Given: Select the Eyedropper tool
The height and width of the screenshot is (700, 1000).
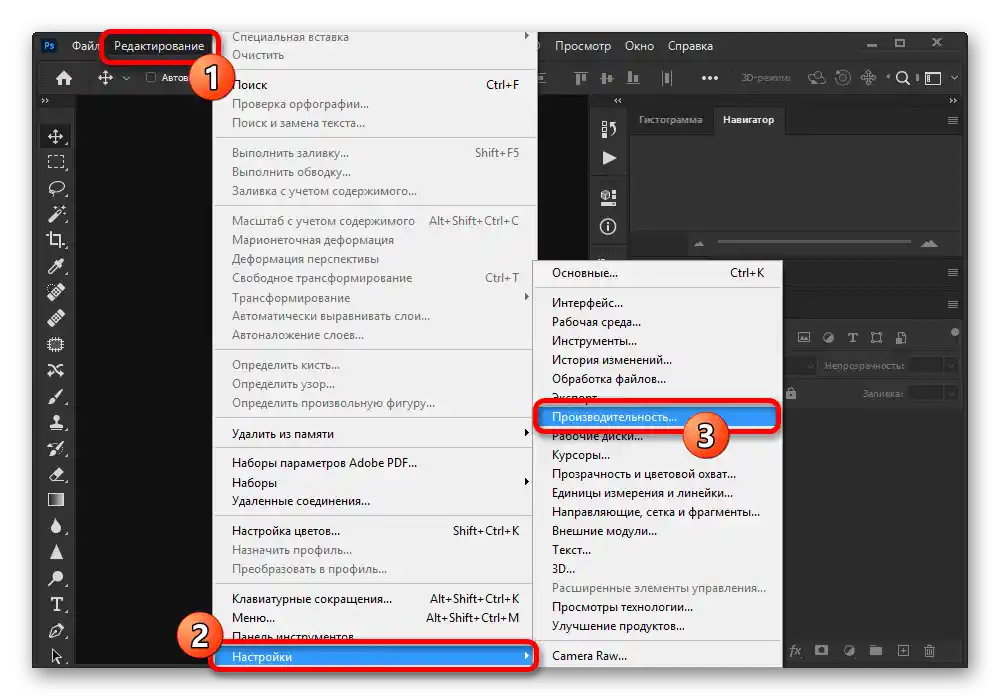Looking at the screenshot, I should point(56,266).
